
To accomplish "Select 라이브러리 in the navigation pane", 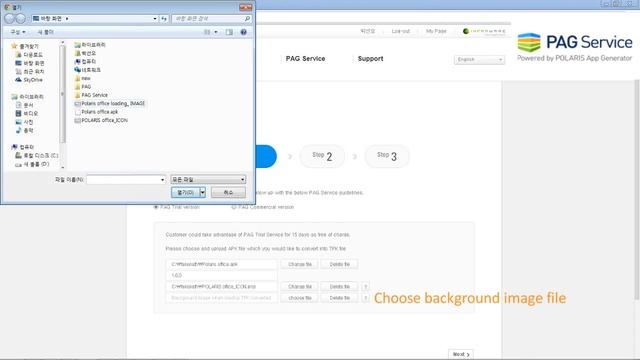I will point(28,97).
